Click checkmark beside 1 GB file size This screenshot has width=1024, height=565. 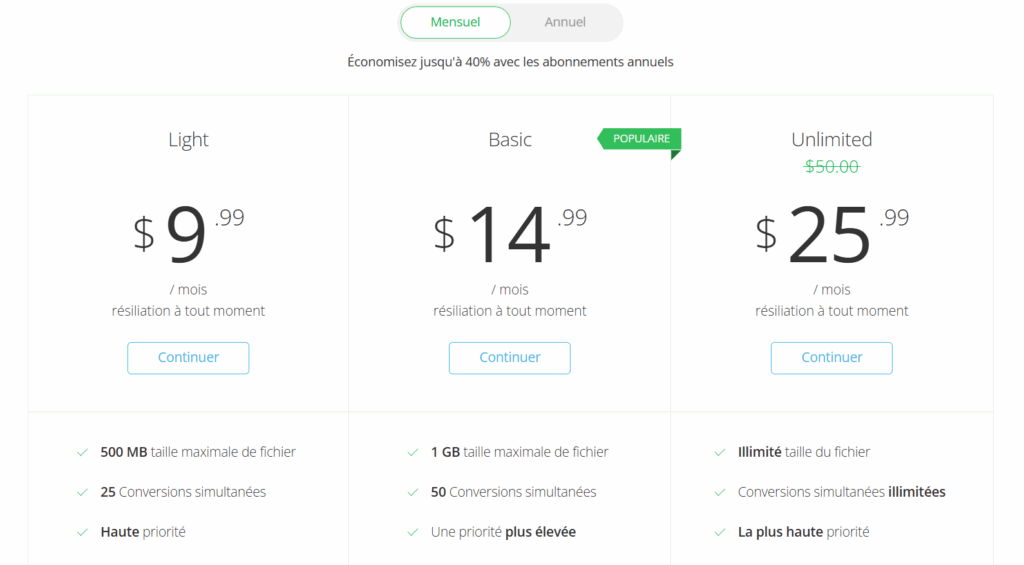pos(413,452)
